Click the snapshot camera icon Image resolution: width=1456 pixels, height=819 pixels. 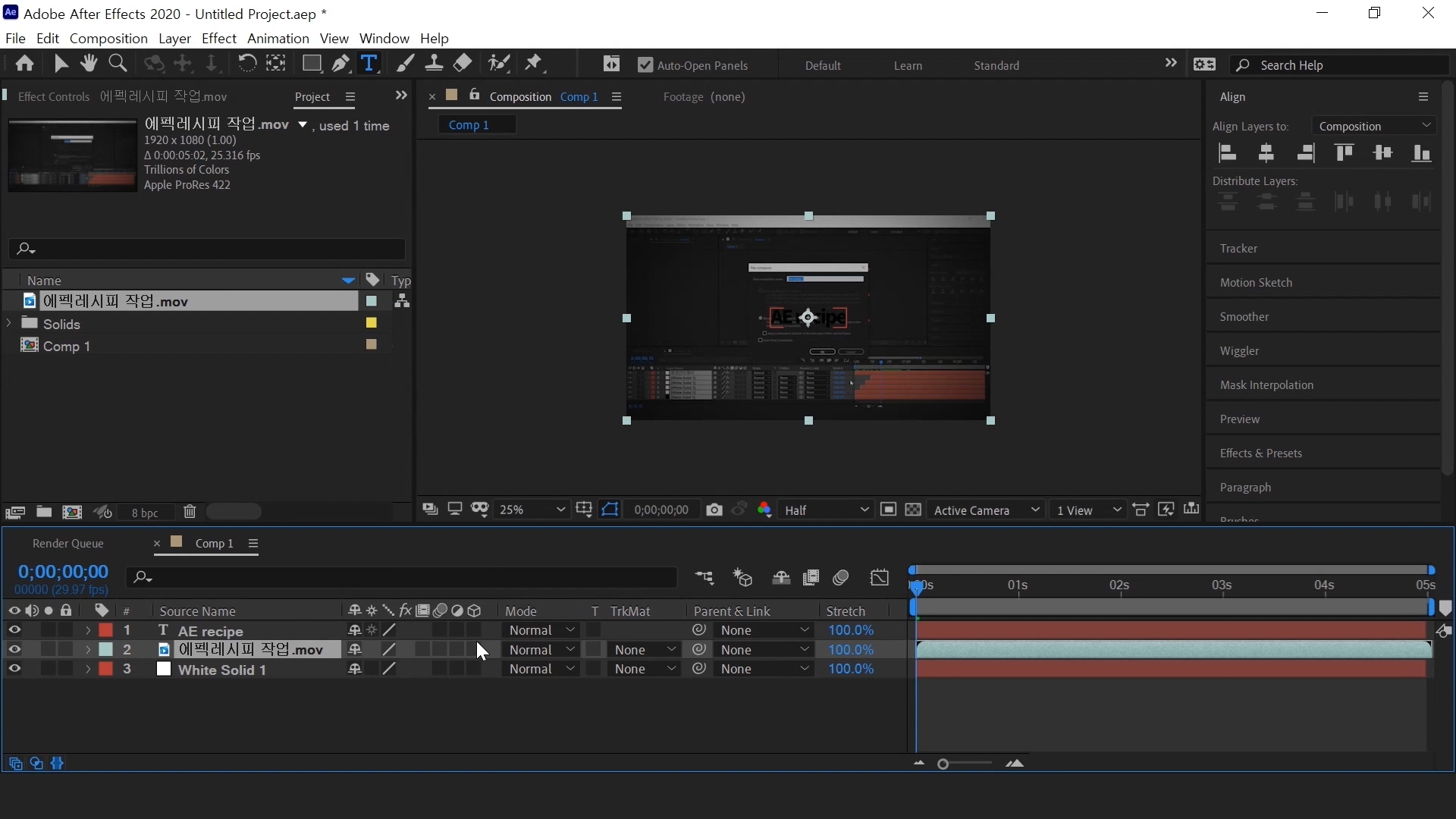pyautogui.click(x=714, y=510)
